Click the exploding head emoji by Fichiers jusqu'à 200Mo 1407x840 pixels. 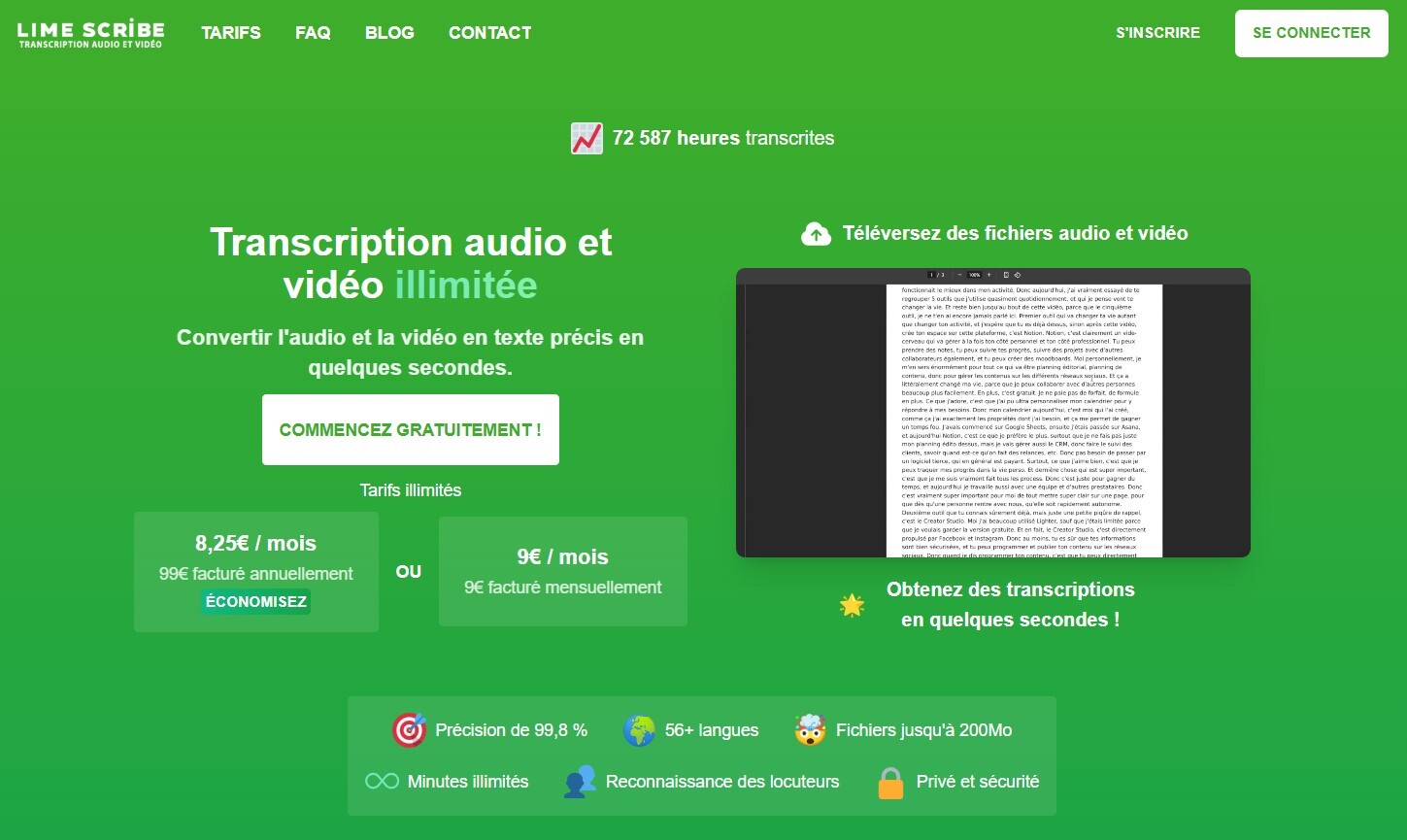pyautogui.click(x=810, y=730)
